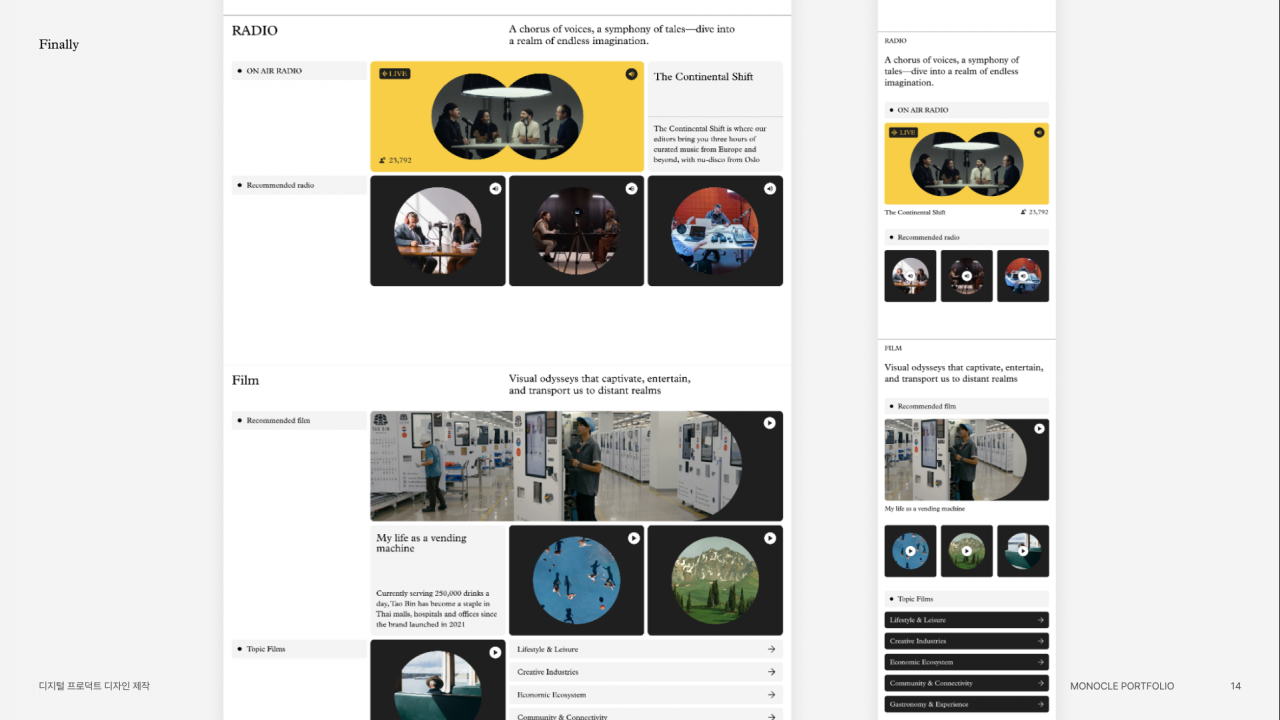Select the desktop ON AIR RADIO label
Viewport: 1280px width, 720px height.
(x=299, y=71)
